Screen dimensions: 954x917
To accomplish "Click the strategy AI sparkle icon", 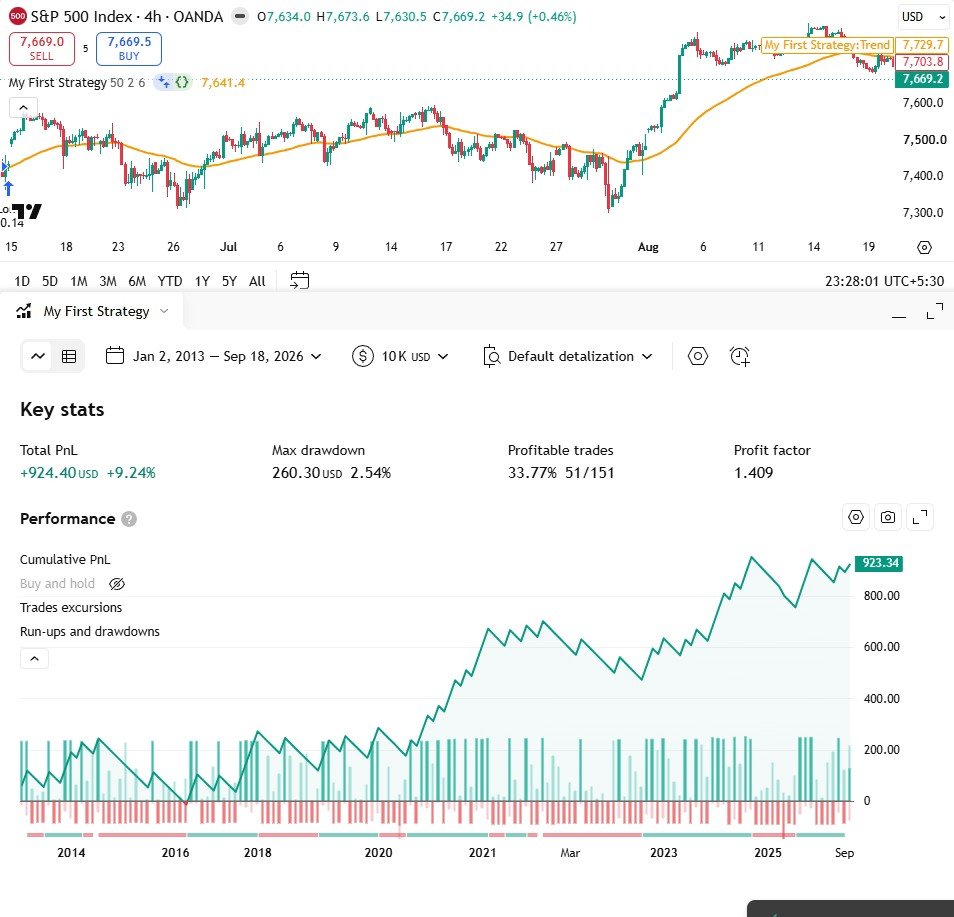I will [x=163, y=82].
